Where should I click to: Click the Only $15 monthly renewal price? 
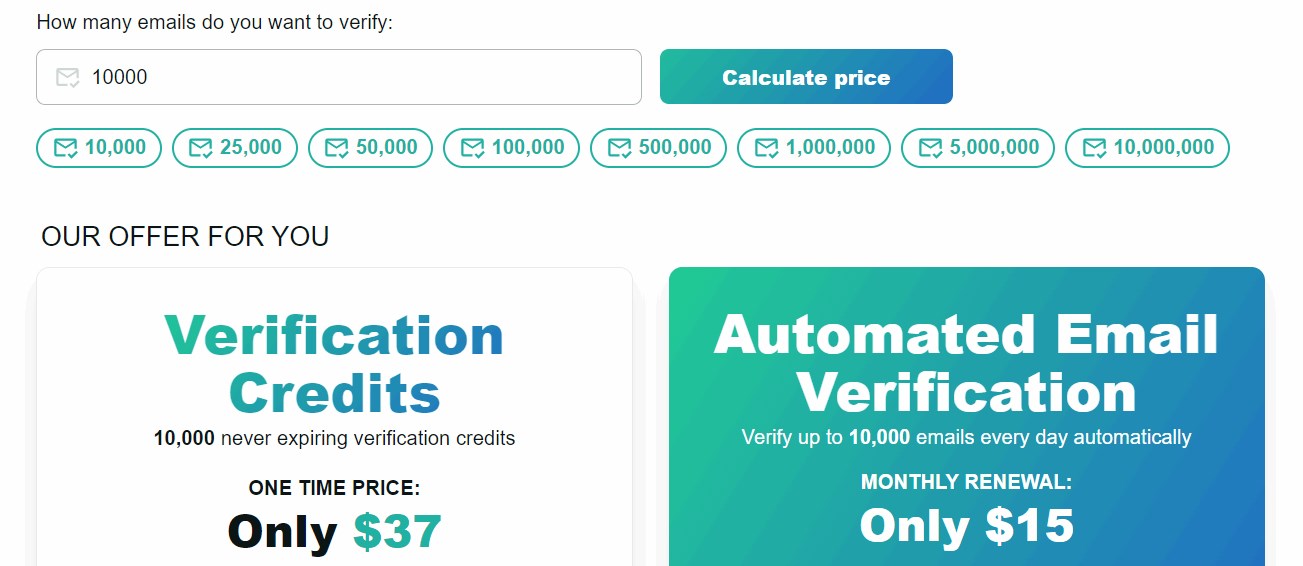click(966, 526)
